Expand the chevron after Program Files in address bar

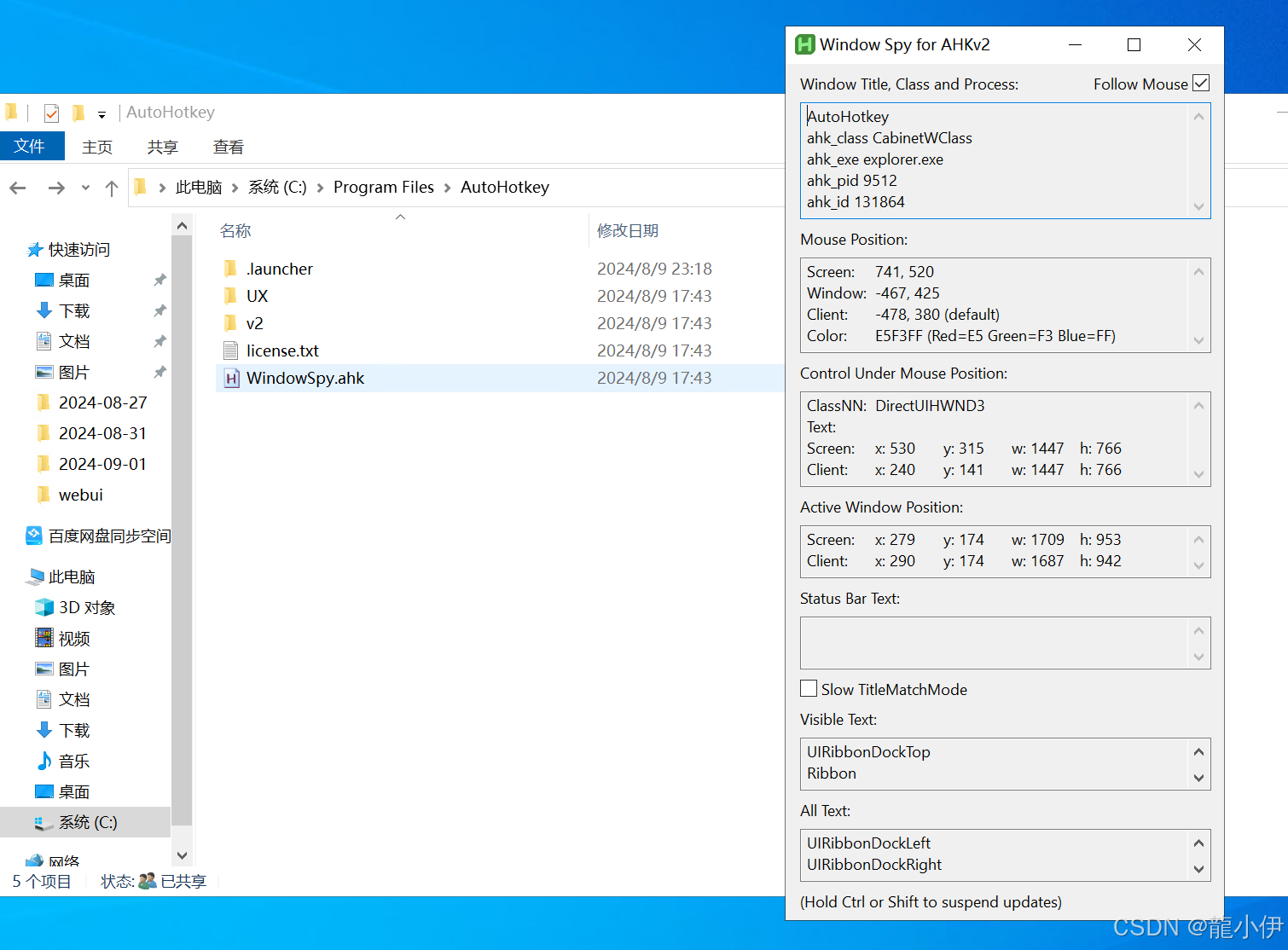coord(447,188)
